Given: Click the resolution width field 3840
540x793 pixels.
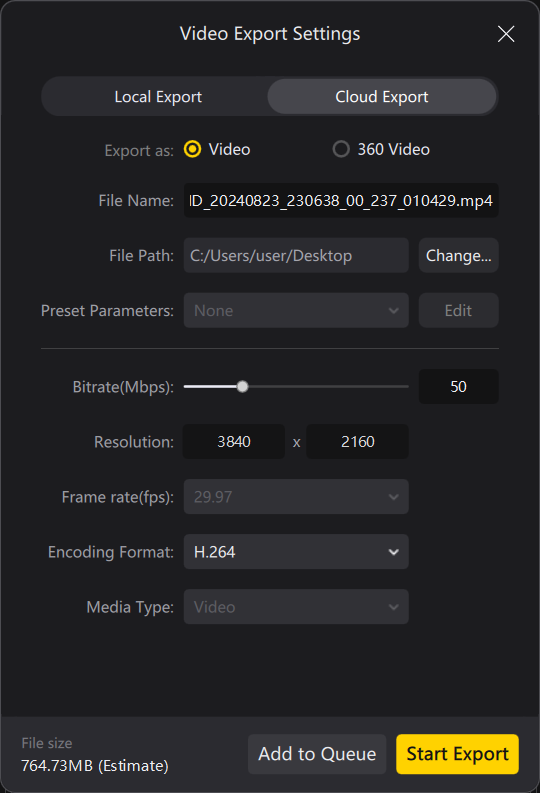Looking at the screenshot, I should (234, 442).
